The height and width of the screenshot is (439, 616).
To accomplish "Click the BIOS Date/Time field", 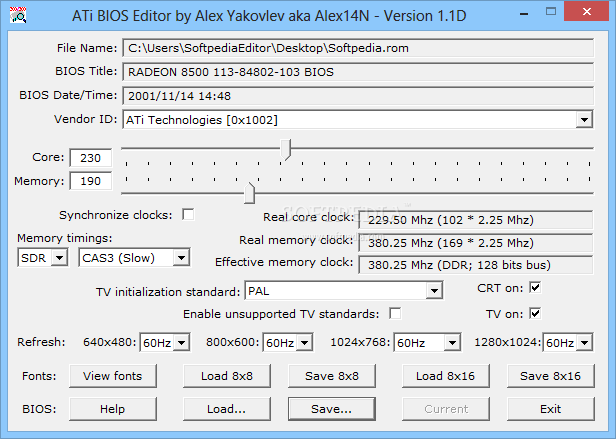I will point(358,96).
